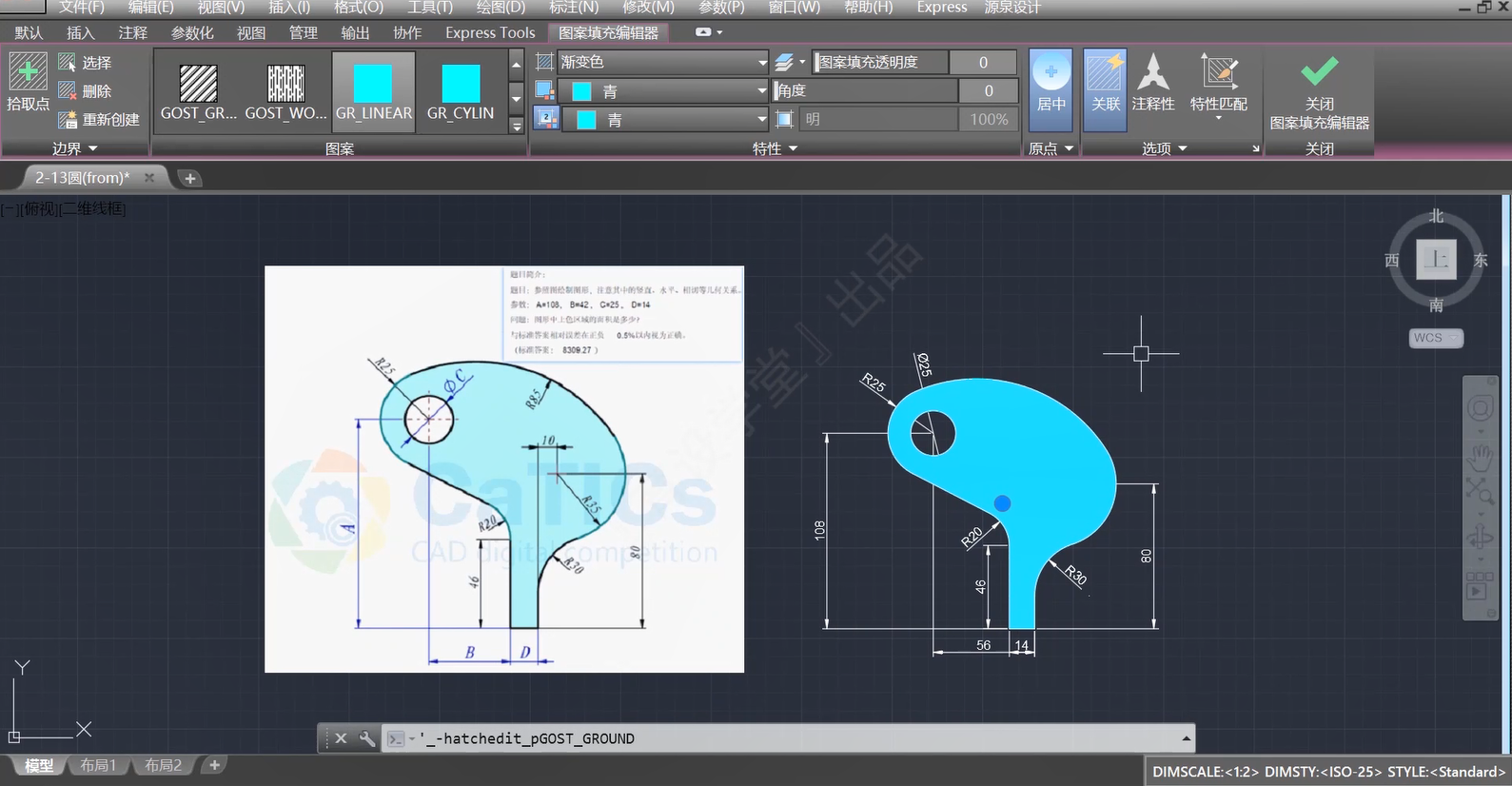Click the ViewCube 上 top face
The height and width of the screenshot is (786, 1512).
(1436, 259)
